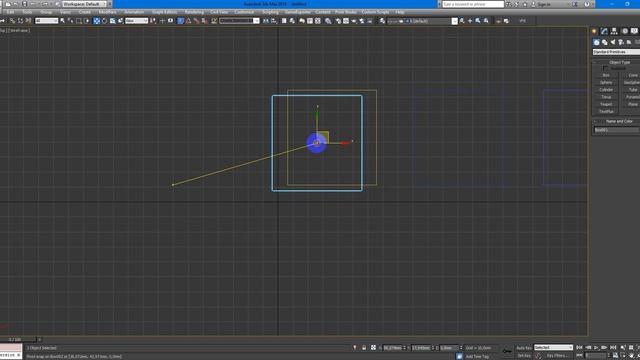
Task: Select the Select and Link tool
Action: [x=12, y=21]
